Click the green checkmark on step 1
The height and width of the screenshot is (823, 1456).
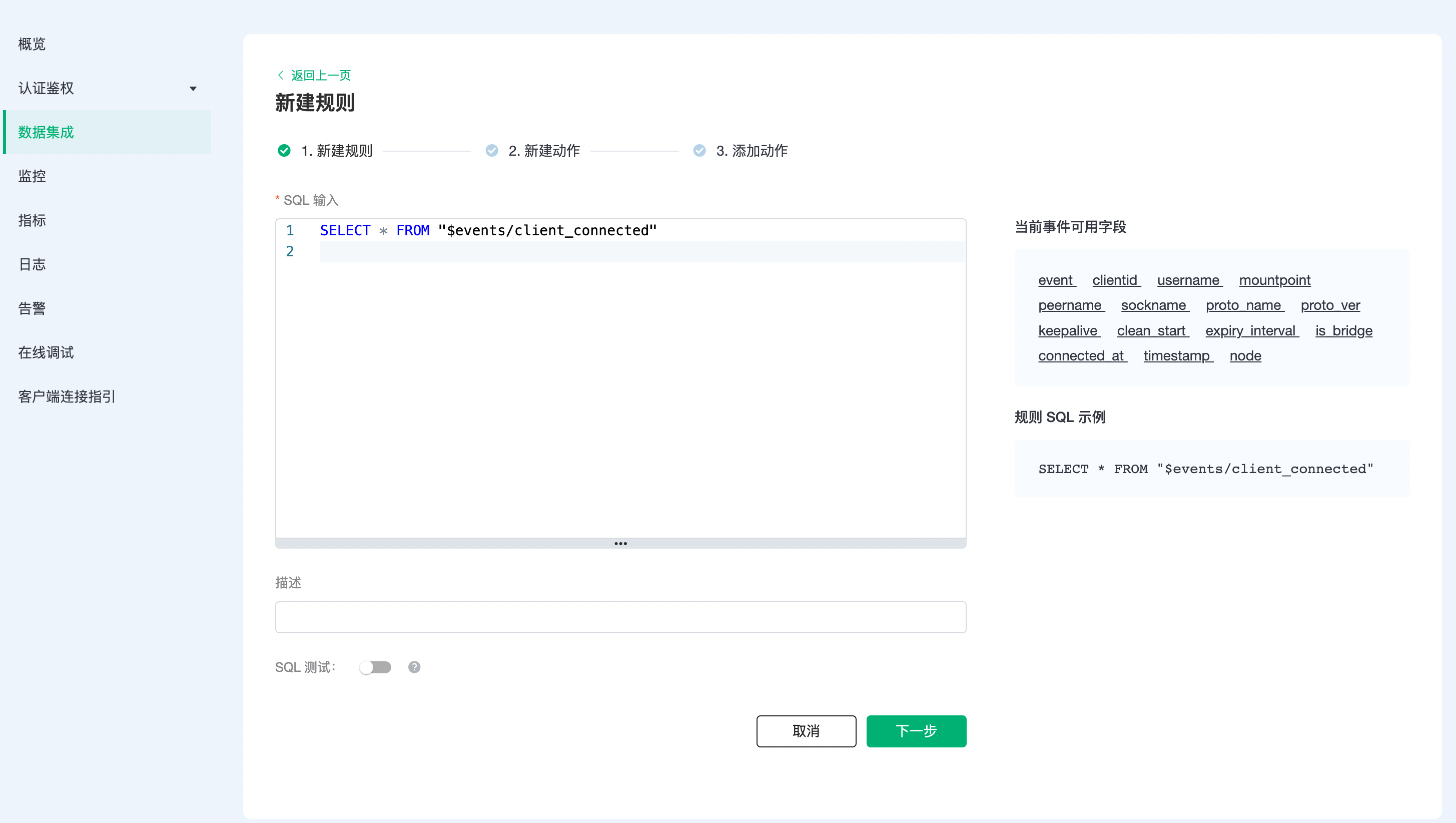(284, 151)
